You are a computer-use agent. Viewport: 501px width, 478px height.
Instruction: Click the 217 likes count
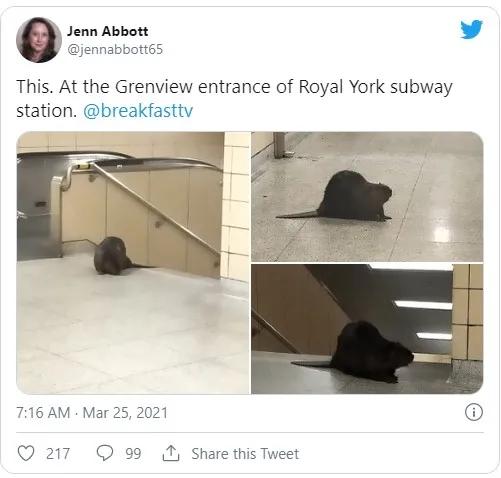point(58,454)
